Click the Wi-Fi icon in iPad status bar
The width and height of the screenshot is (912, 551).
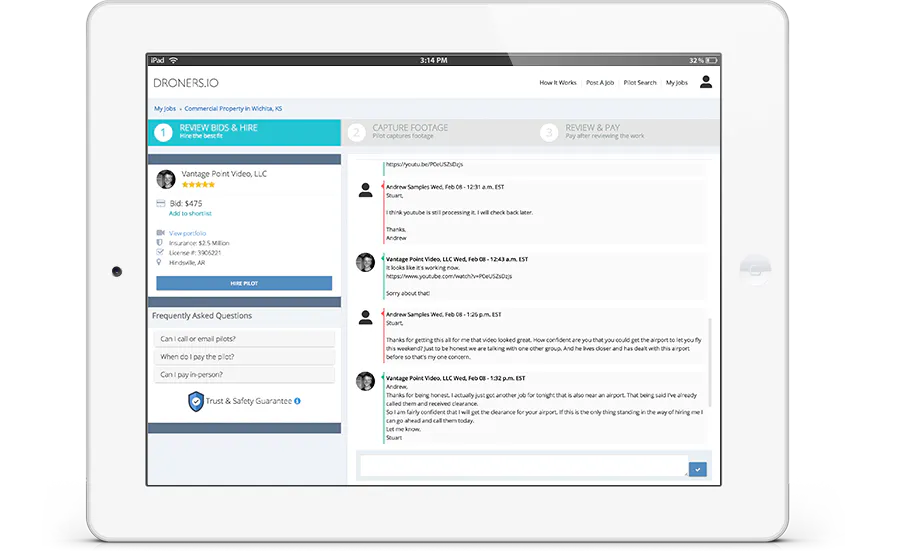[173, 60]
